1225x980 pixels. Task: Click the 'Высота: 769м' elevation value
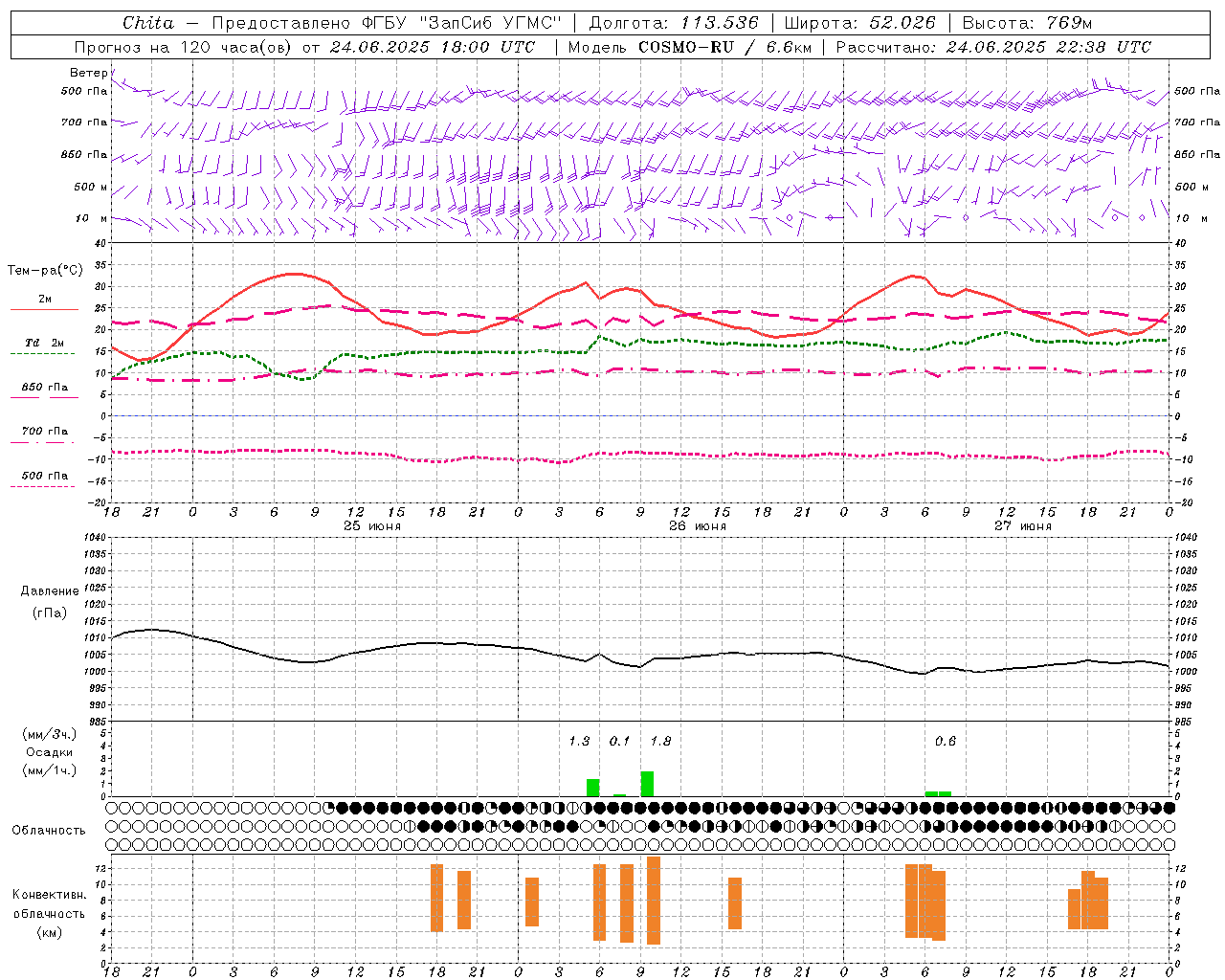click(x=1027, y=23)
